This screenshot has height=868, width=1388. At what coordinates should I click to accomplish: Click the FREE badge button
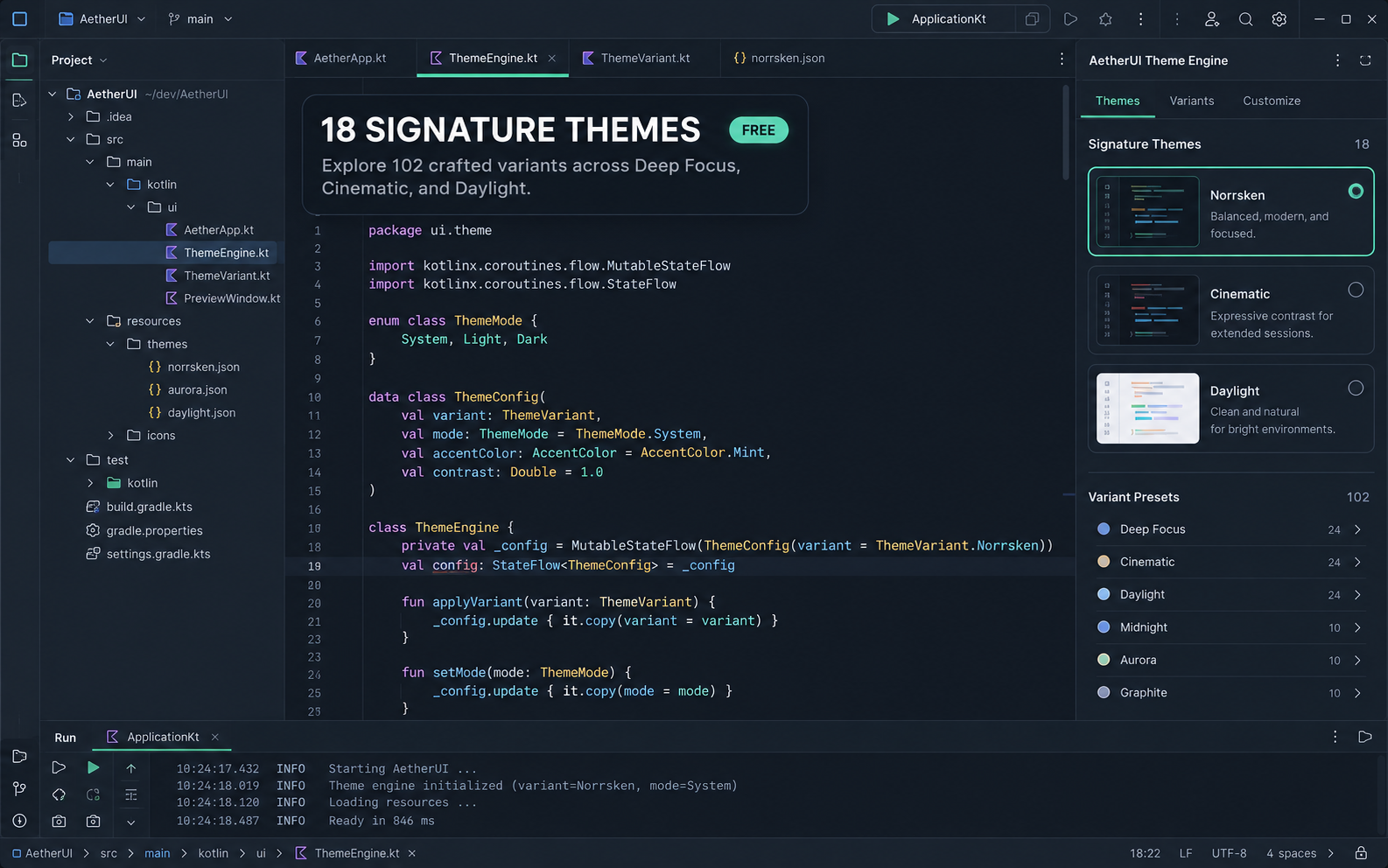[x=759, y=130]
